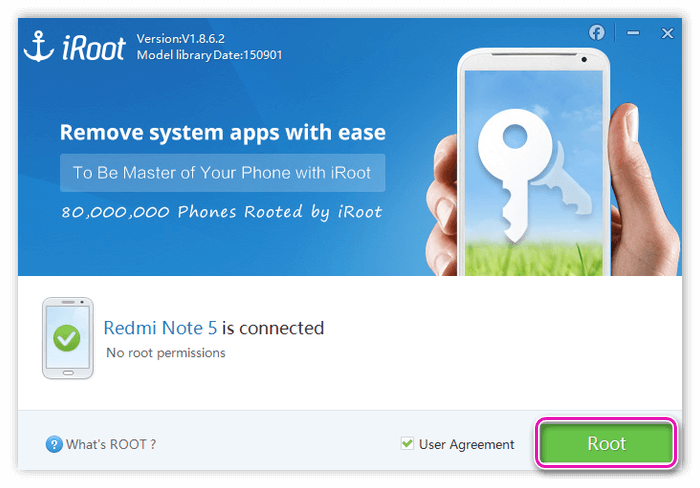Click the blue question mark help icon
Screen dimensions: 700x488
tap(54, 444)
